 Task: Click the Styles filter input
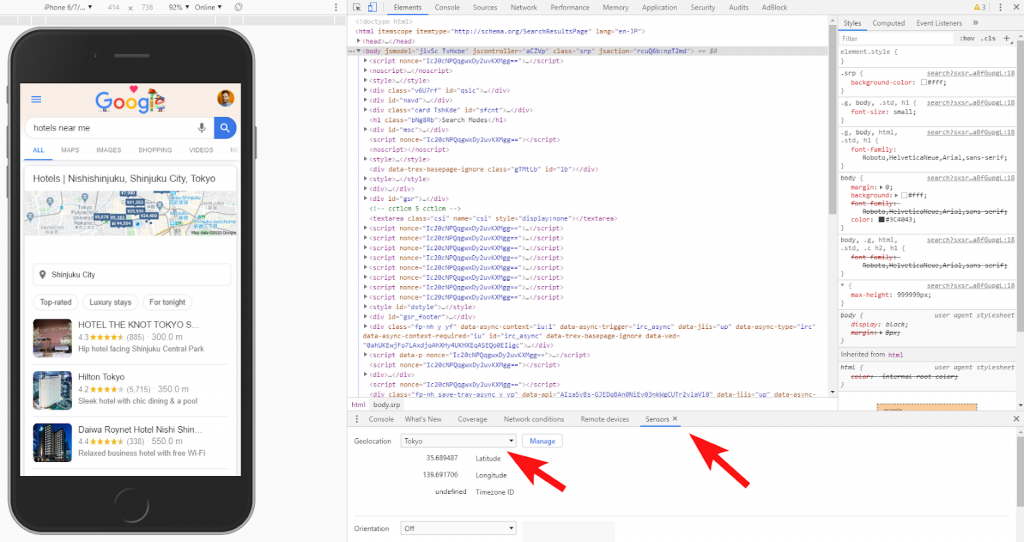pos(897,39)
